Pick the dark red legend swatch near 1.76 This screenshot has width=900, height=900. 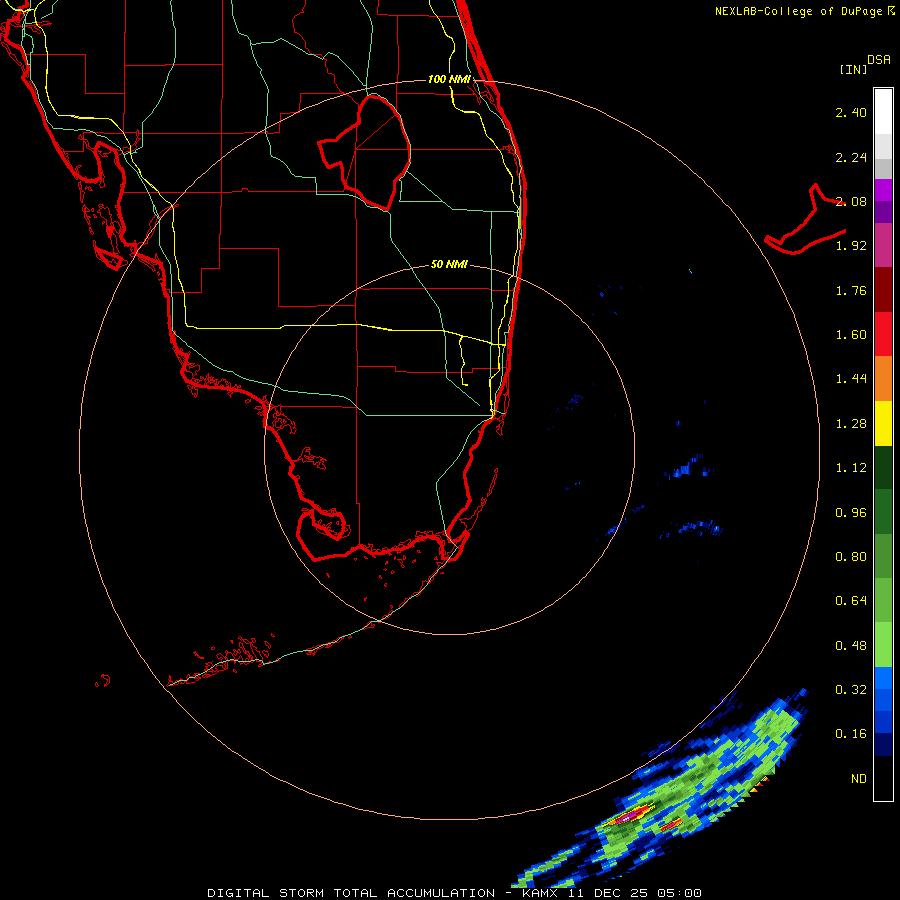(883, 290)
